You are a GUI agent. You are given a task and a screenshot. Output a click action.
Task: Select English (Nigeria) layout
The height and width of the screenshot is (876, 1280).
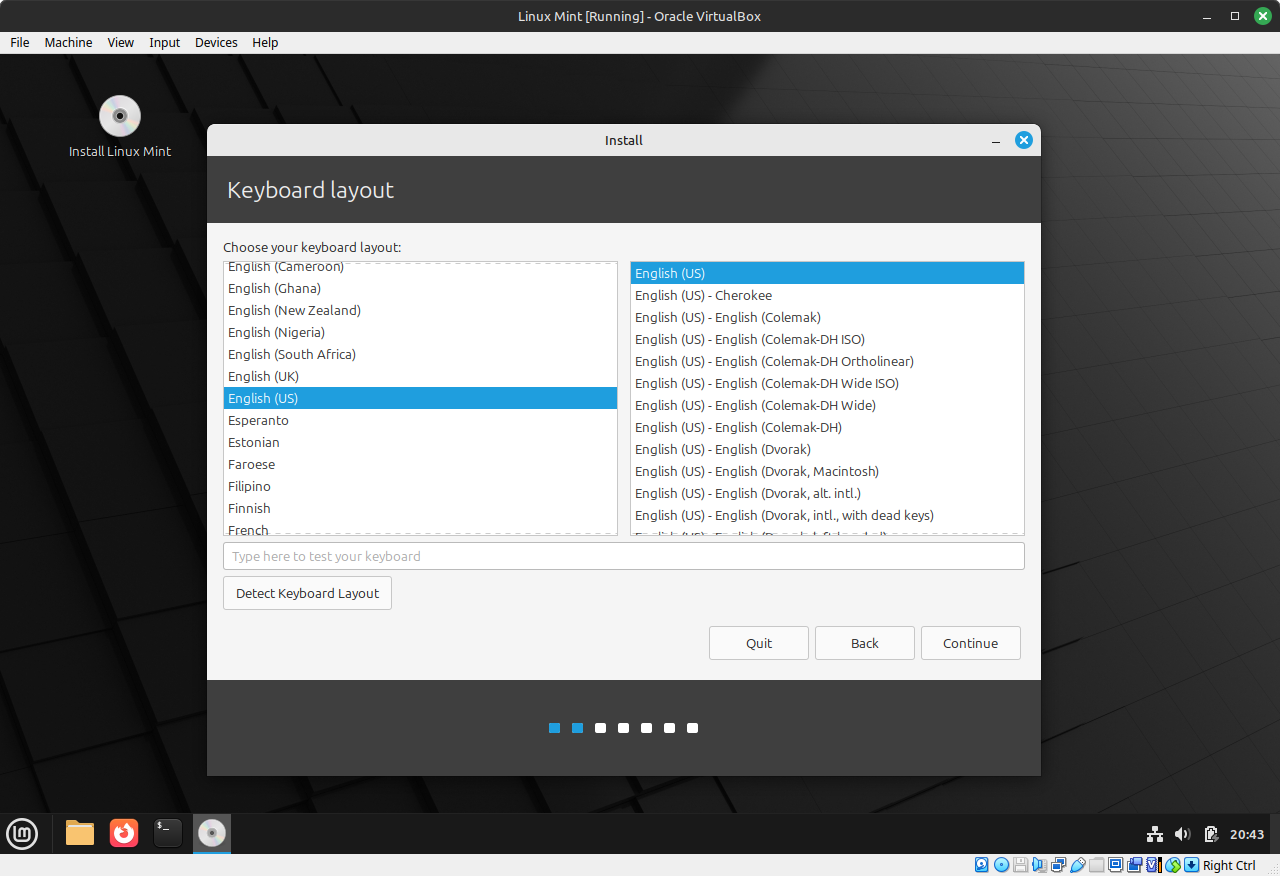click(x=420, y=332)
